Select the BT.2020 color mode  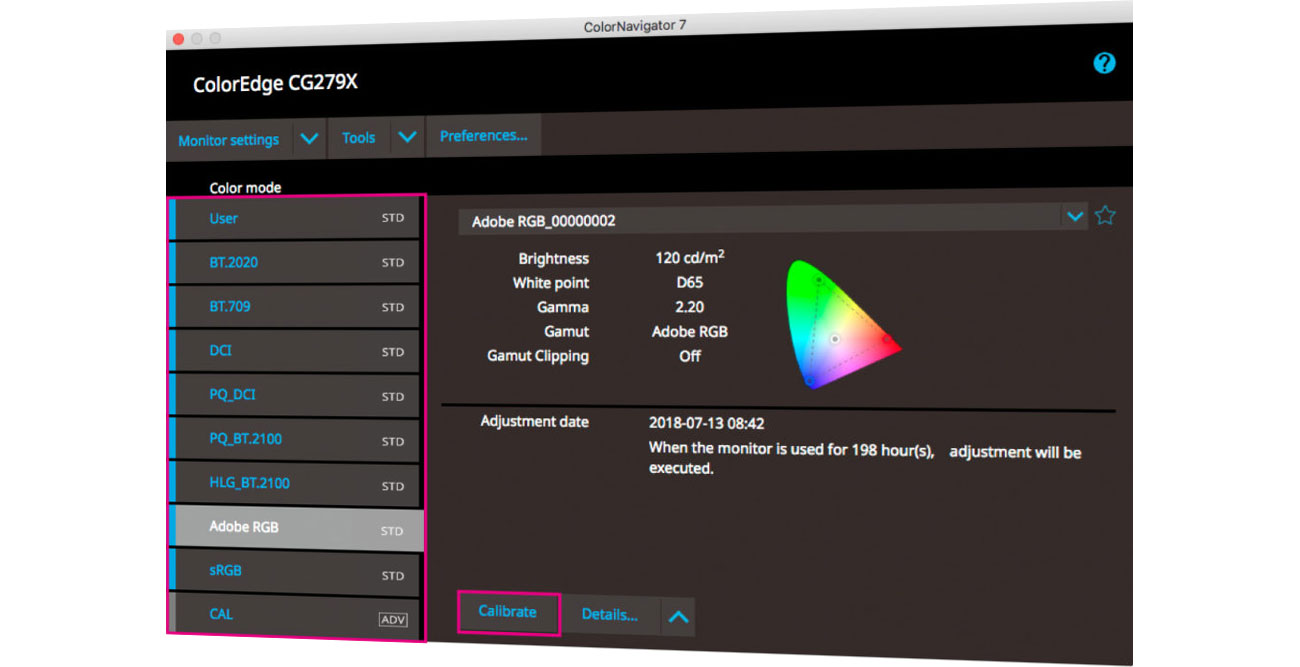click(236, 262)
